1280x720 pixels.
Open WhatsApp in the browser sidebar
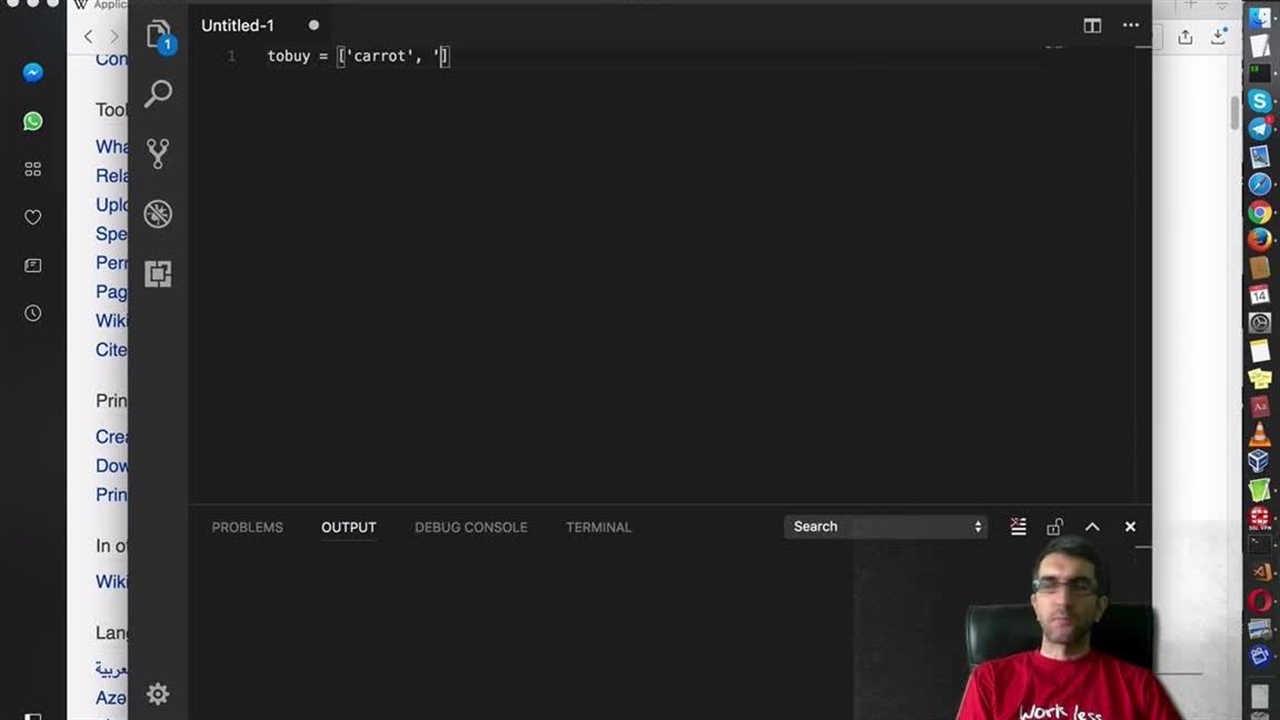tap(33, 121)
